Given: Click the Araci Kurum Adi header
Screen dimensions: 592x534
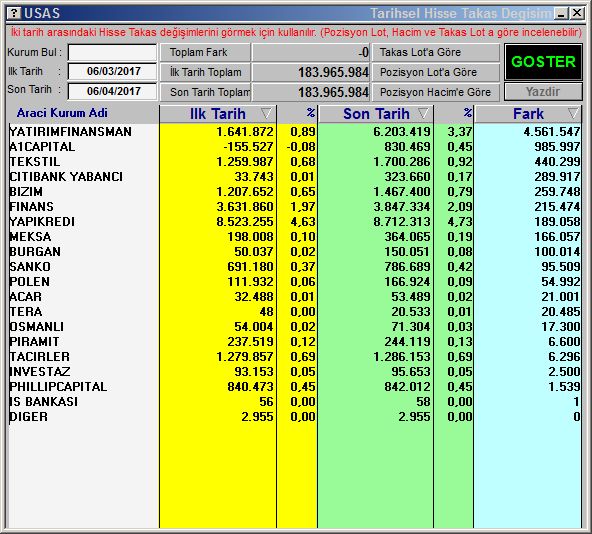Looking at the screenshot, I should click(x=62, y=113).
